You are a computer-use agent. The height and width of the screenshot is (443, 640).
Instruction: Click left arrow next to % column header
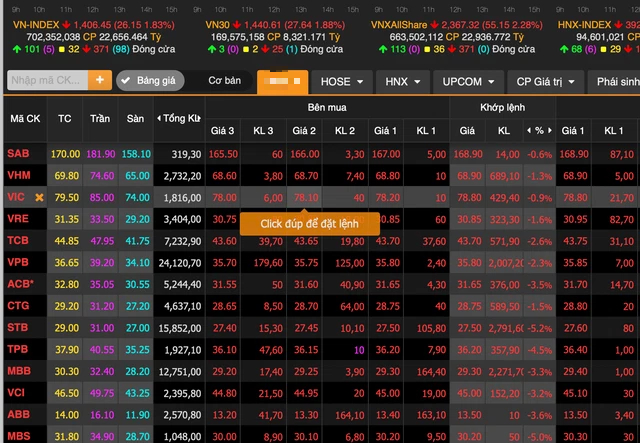(x=527, y=131)
